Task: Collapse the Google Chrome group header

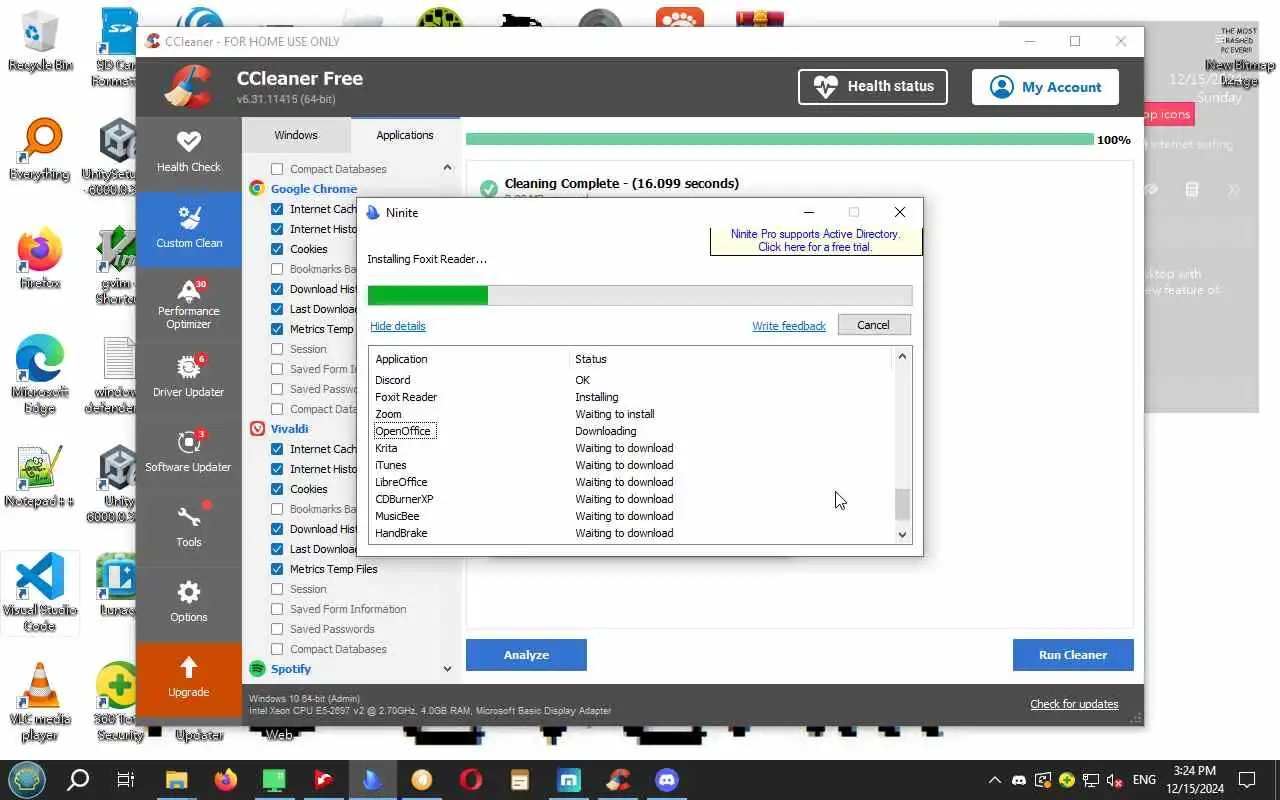Action: pos(313,188)
